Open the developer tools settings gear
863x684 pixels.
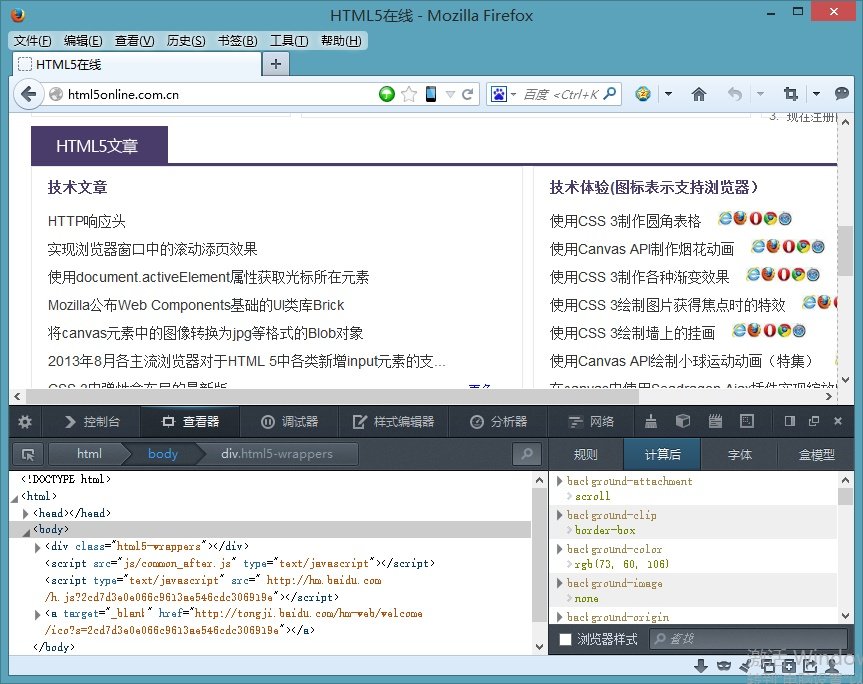click(x=25, y=422)
